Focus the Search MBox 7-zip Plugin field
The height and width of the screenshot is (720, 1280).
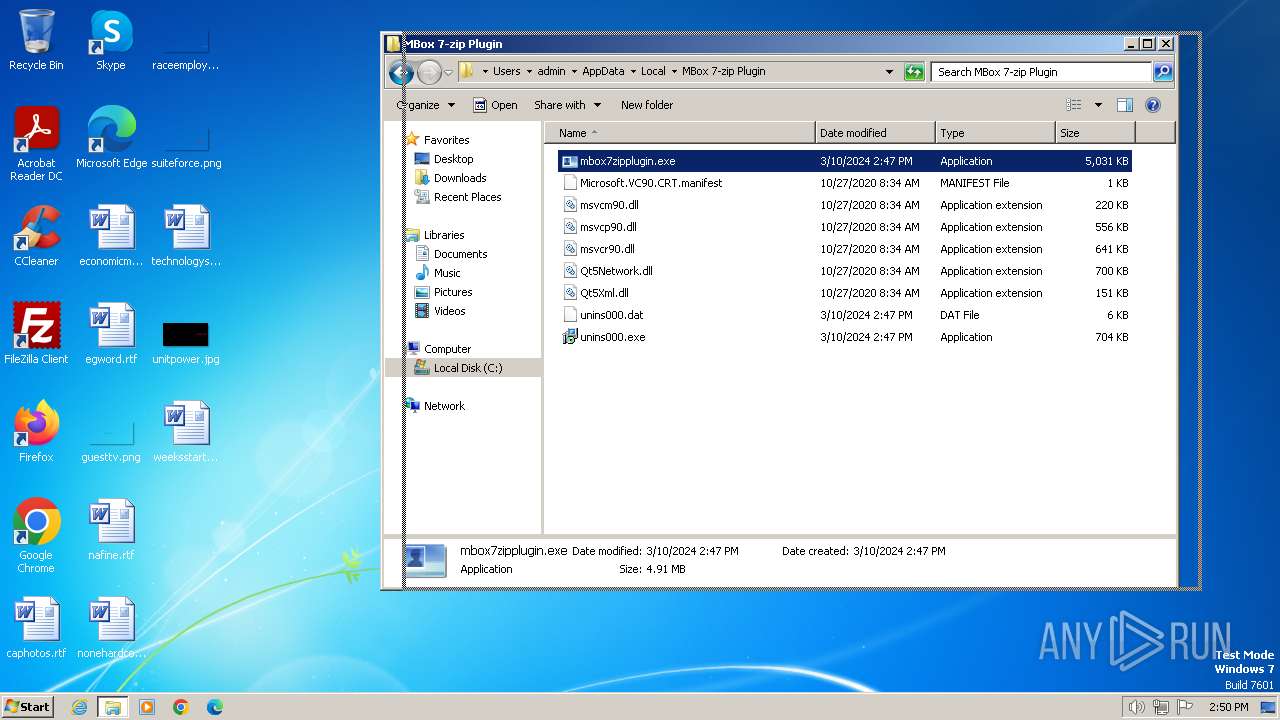coord(1042,72)
